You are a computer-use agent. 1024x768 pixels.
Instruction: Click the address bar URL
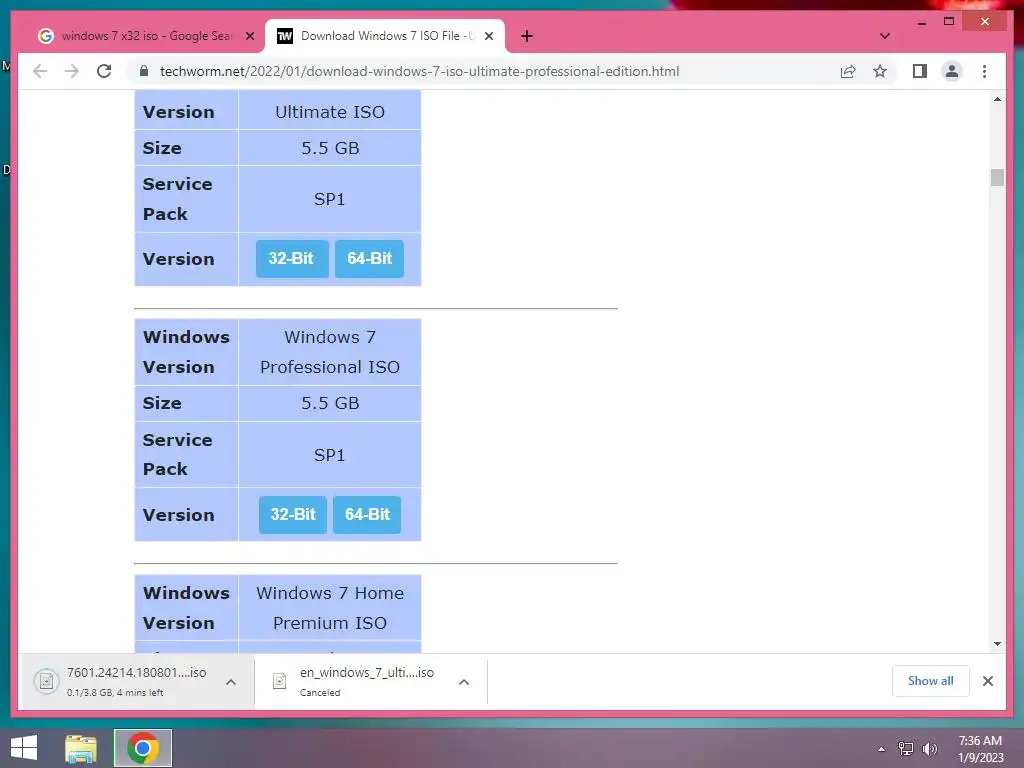click(x=419, y=71)
